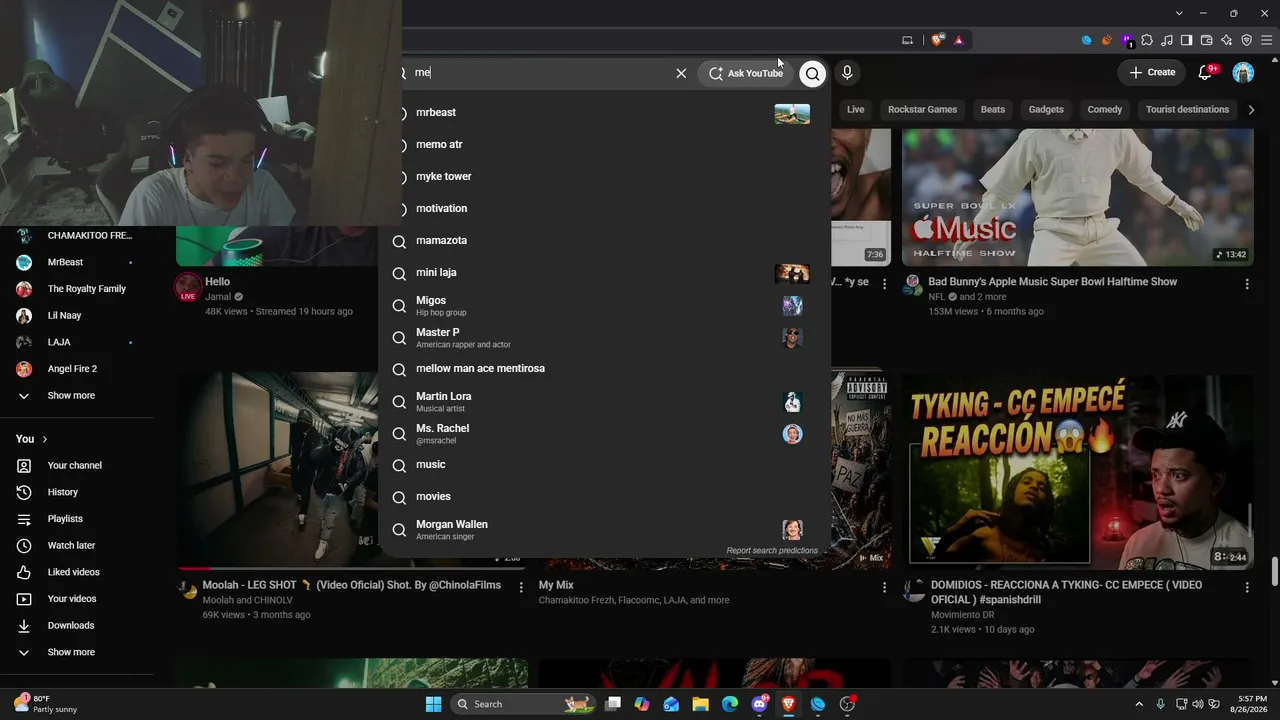Open Brave VPN shield icon

pyautogui.click(x=1246, y=40)
